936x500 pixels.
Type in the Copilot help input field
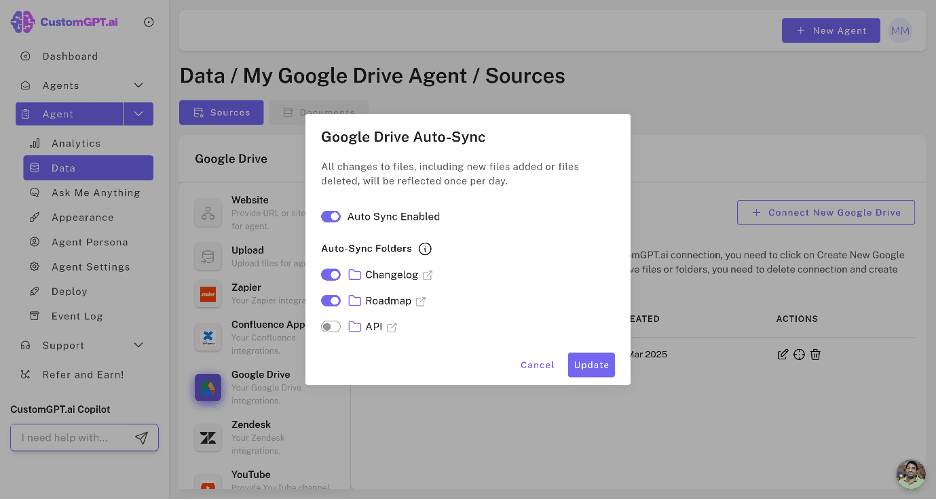70,438
